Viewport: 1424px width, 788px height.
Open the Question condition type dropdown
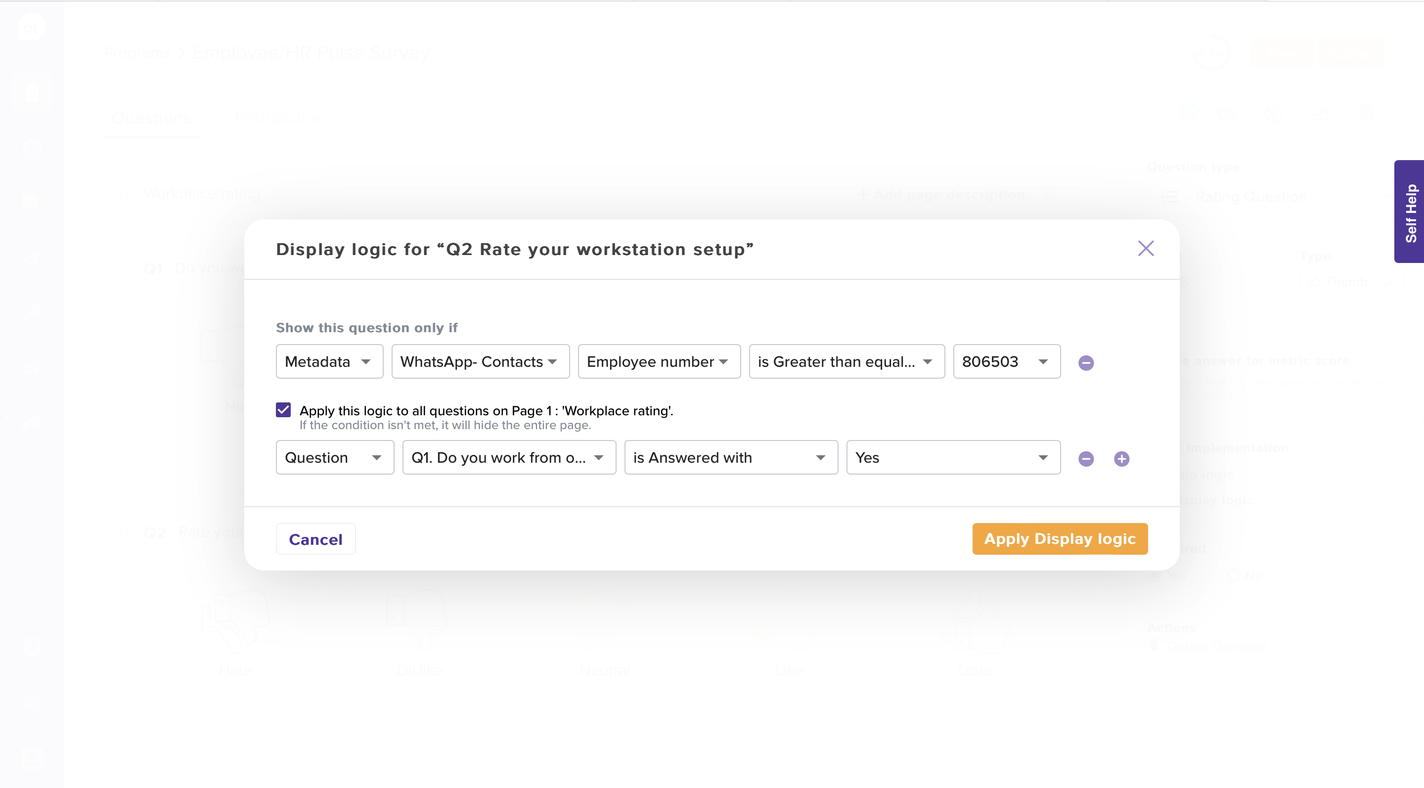334,458
